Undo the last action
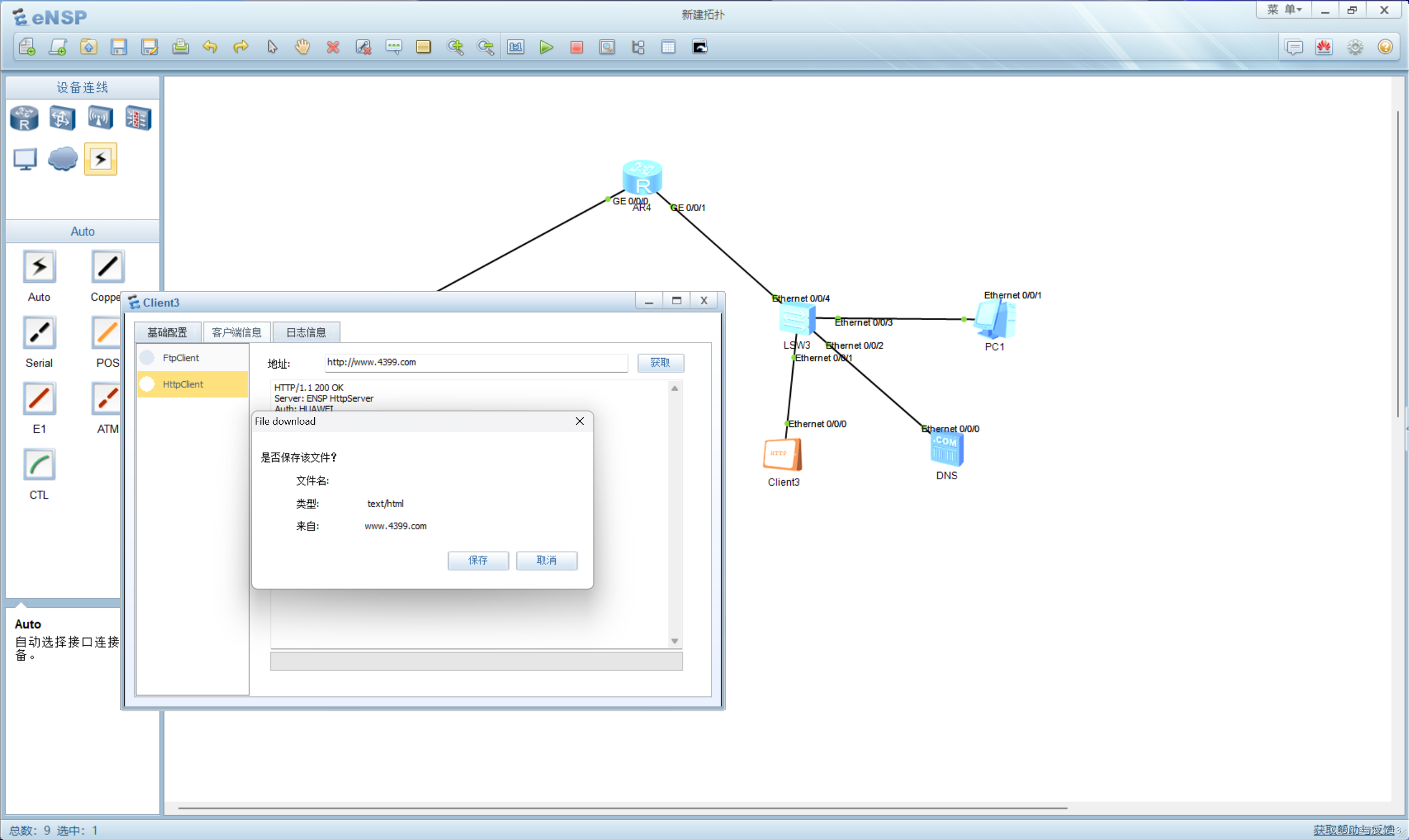This screenshot has width=1409, height=840. click(x=210, y=47)
